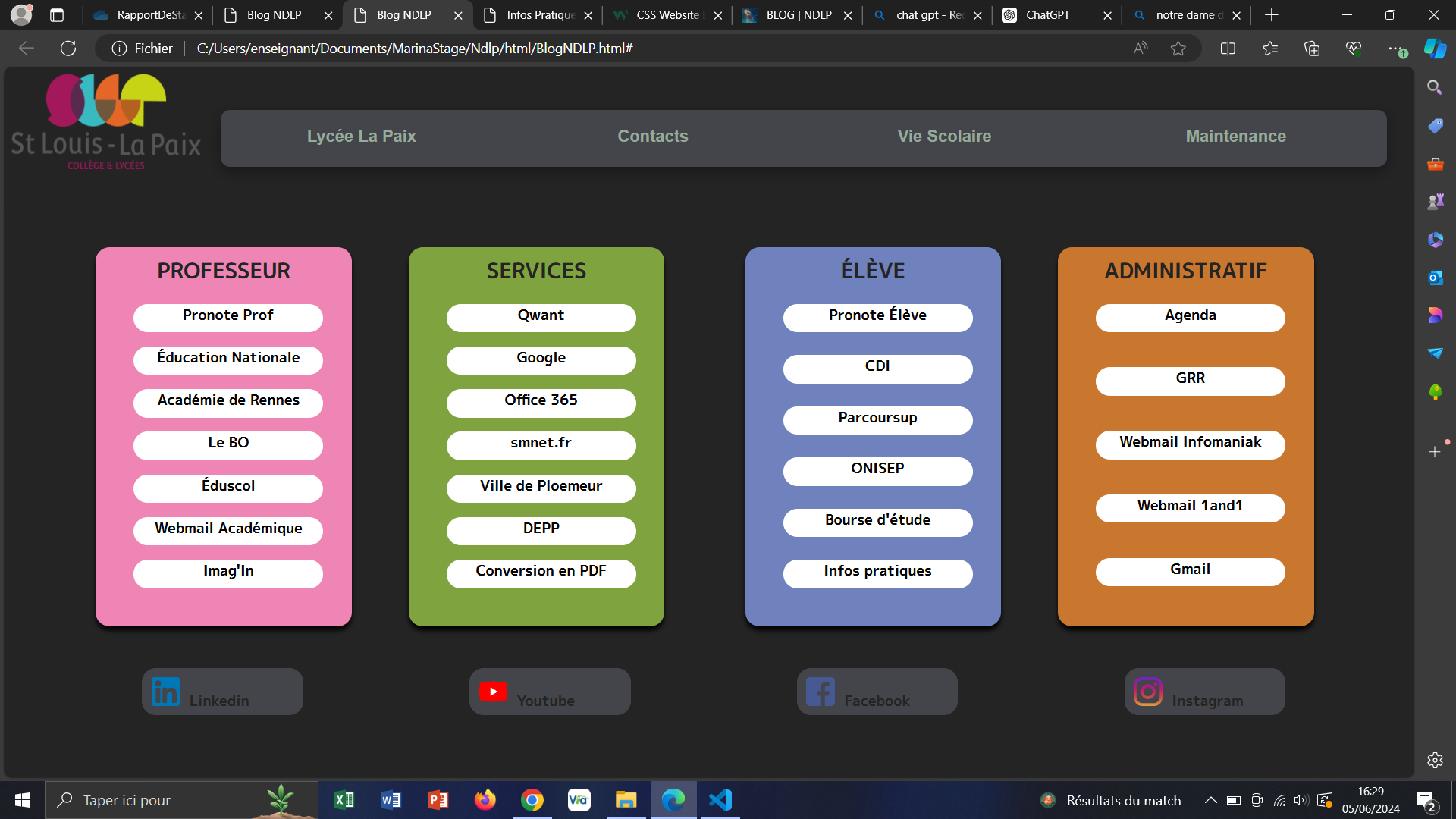Open the Youtube channel icon

(494, 691)
